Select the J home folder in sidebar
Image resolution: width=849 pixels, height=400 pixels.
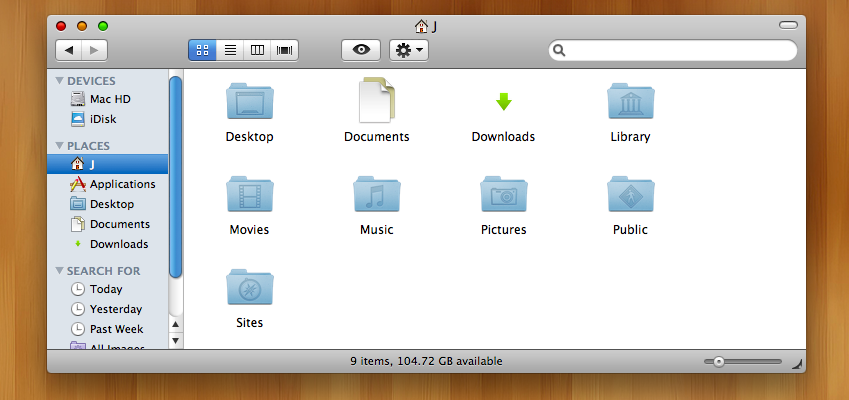[x=107, y=164]
